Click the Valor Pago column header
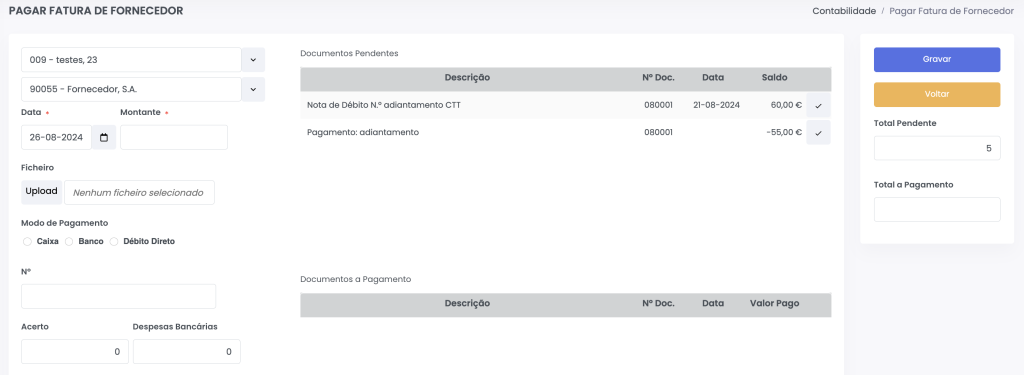1024x375 pixels. (x=775, y=304)
